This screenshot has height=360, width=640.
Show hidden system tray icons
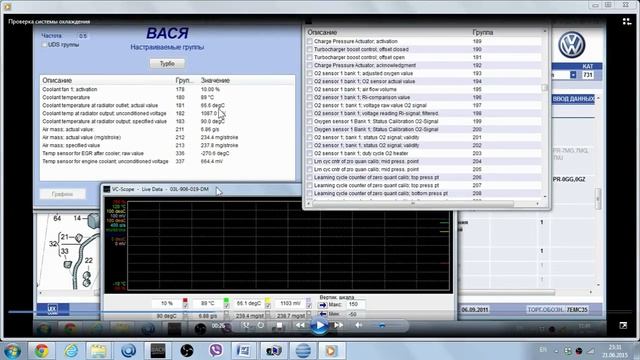coord(556,351)
